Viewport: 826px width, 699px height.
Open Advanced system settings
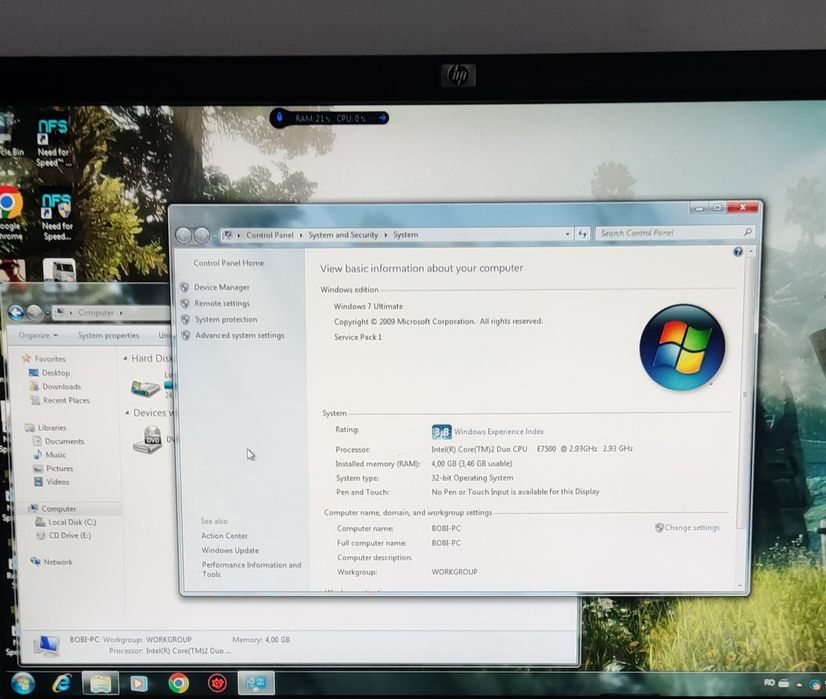click(240, 335)
